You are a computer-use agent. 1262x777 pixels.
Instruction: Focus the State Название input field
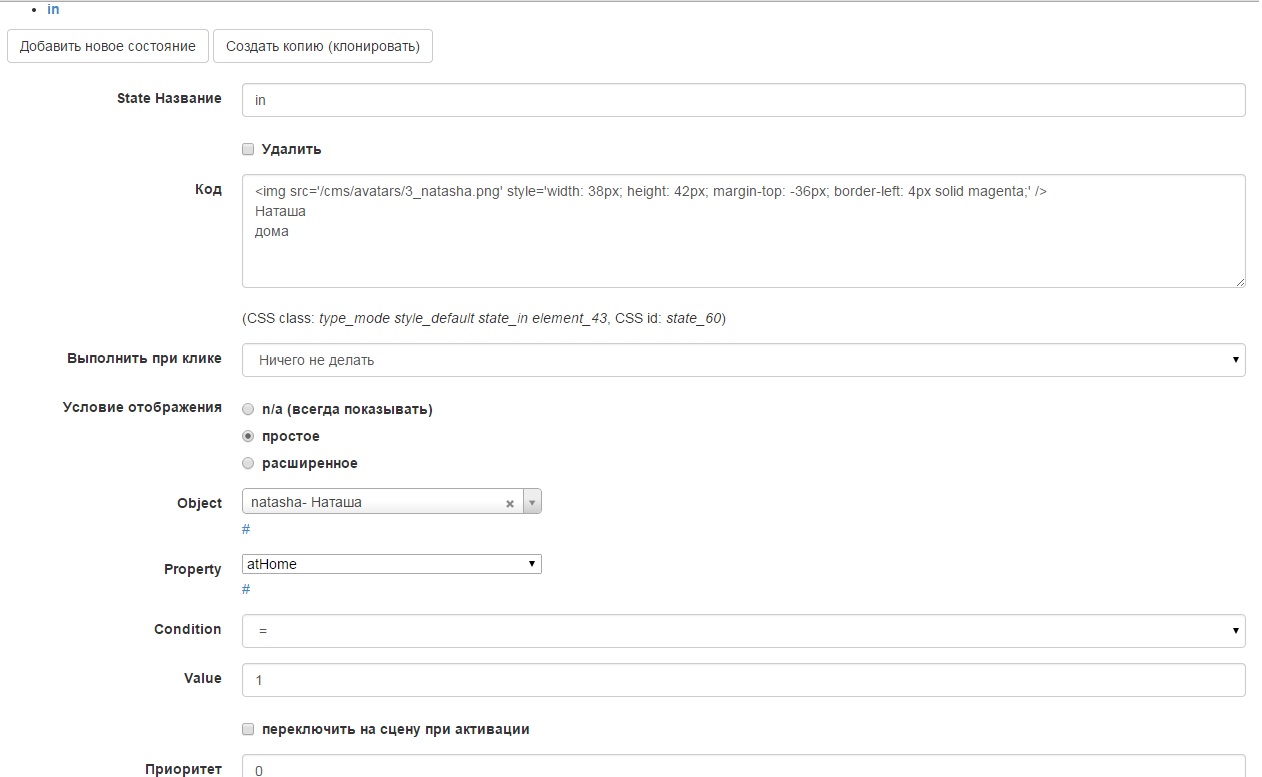(743, 100)
